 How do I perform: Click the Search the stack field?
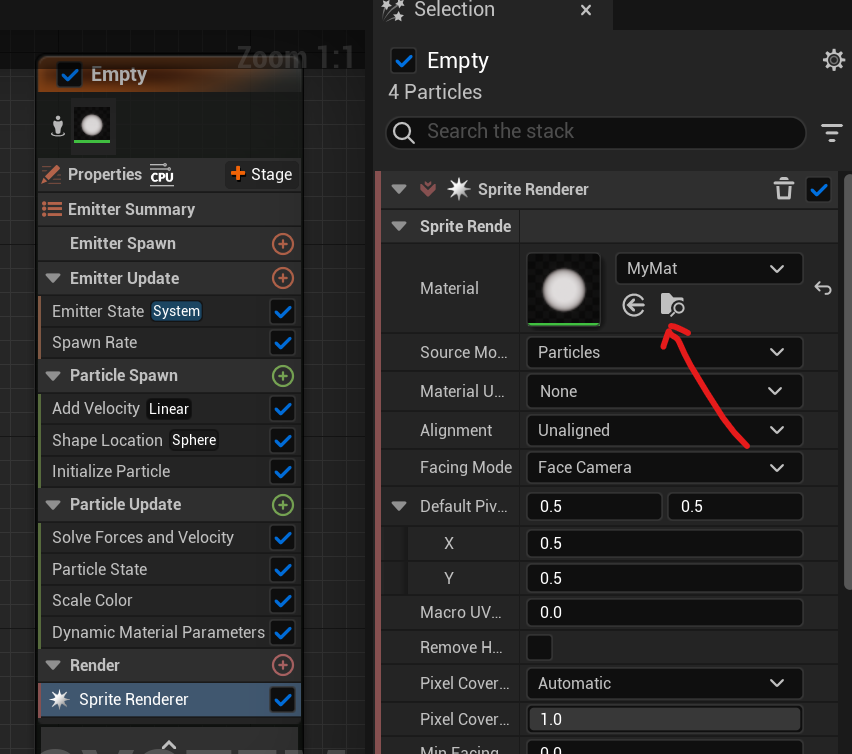click(595, 132)
